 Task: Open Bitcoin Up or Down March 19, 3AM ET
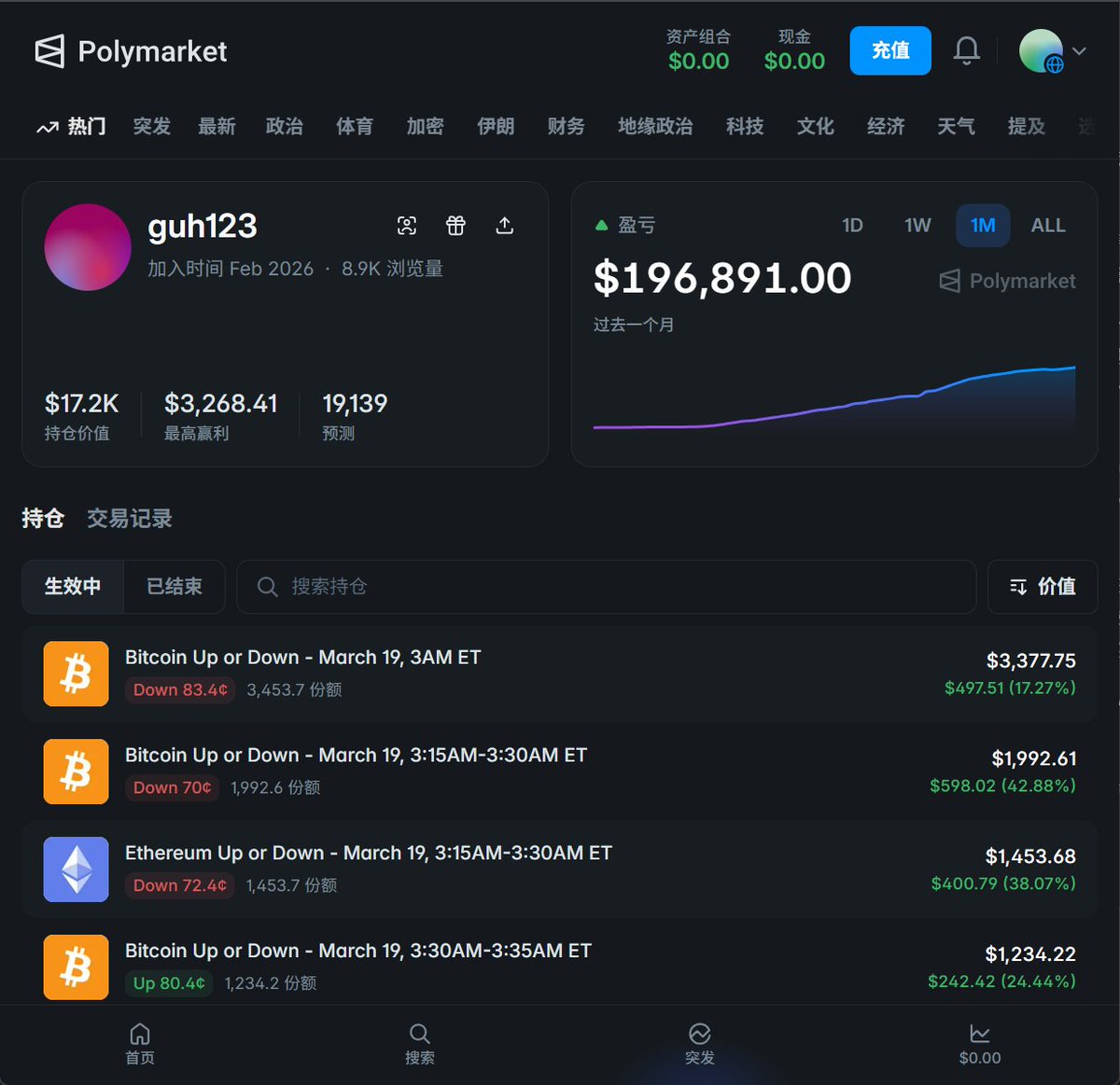click(303, 658)
